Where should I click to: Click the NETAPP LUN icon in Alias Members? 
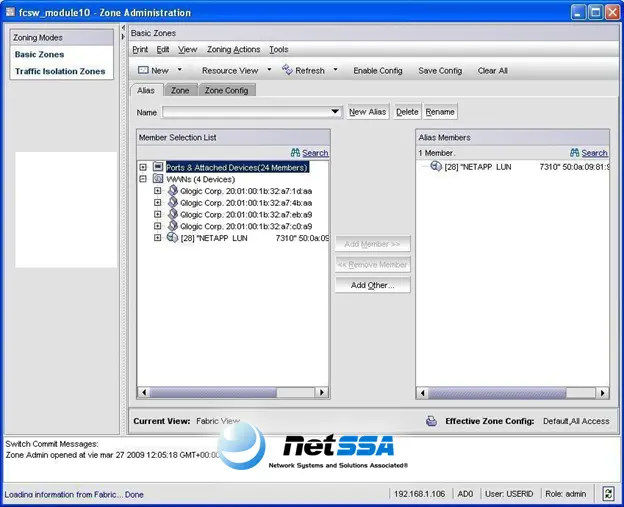436,166
